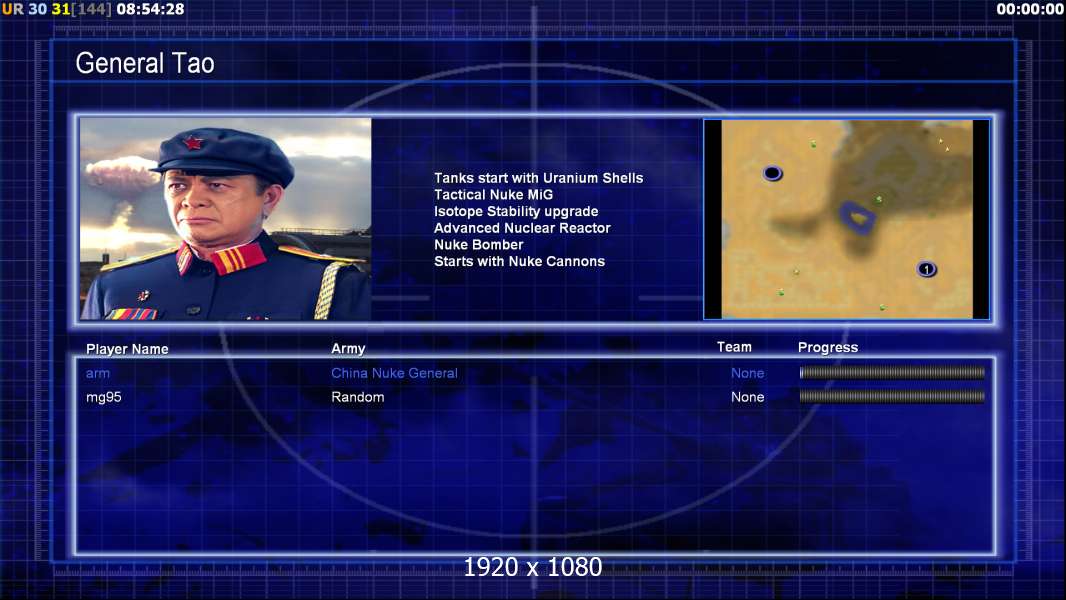Select player name 'mg95'
This screenshot has height=600, width=1066.
pos(103,398)
